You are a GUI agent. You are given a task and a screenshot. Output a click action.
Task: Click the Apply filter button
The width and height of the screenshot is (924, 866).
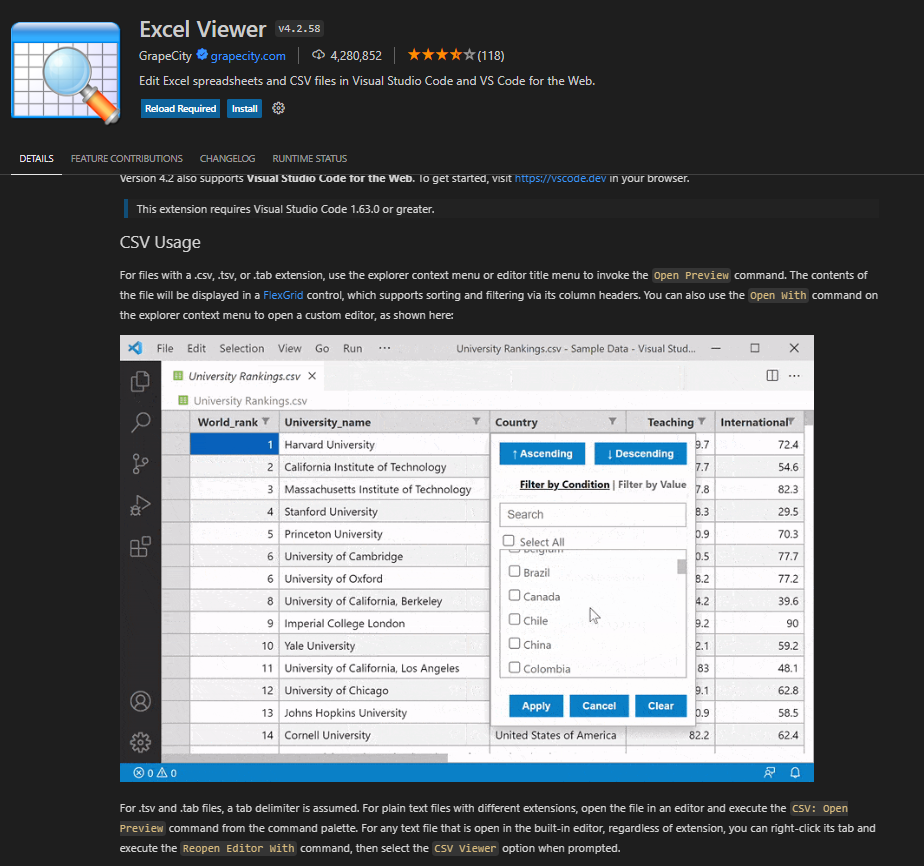pyautogui.click(x=536, y=706)
